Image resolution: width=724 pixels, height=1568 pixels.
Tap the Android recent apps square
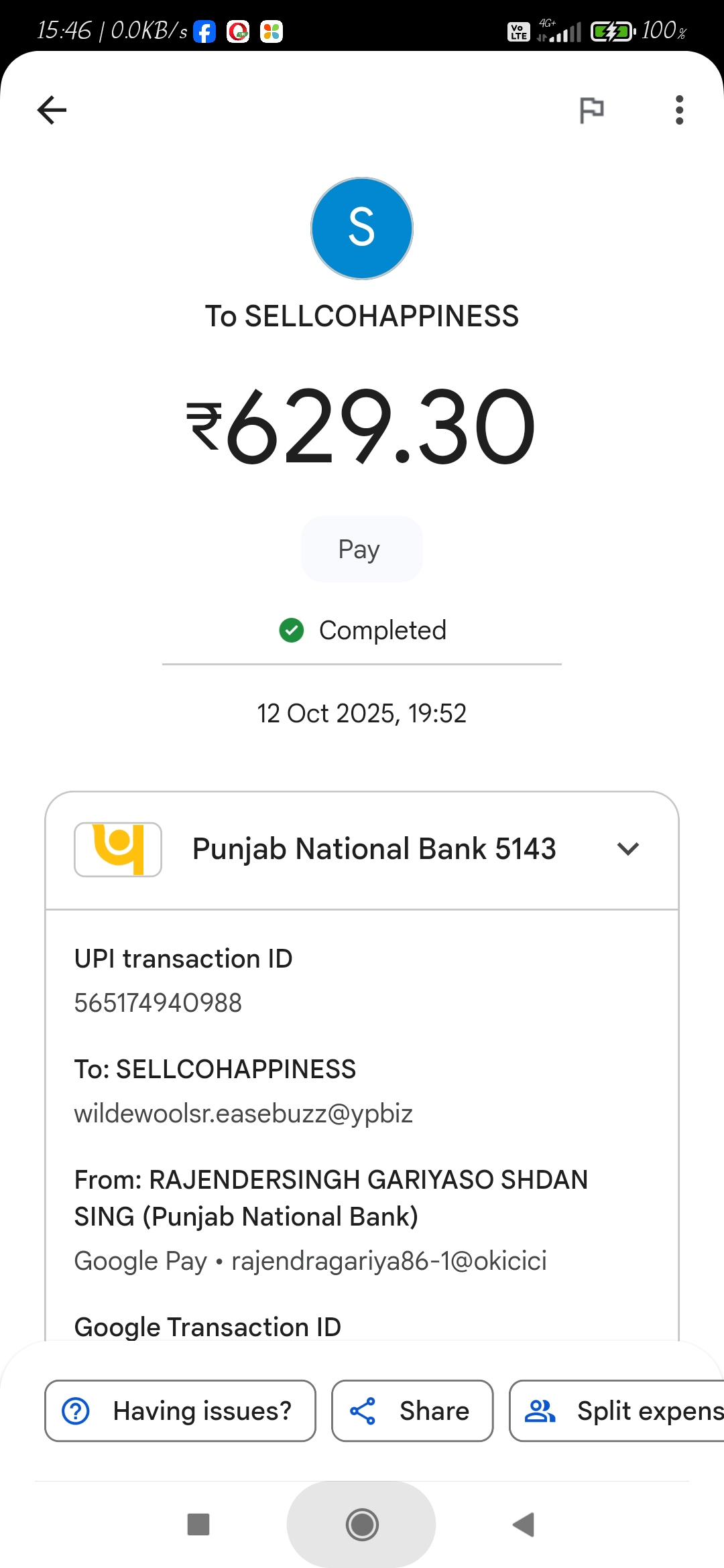pyautogui.click(x=198, y=1524)
